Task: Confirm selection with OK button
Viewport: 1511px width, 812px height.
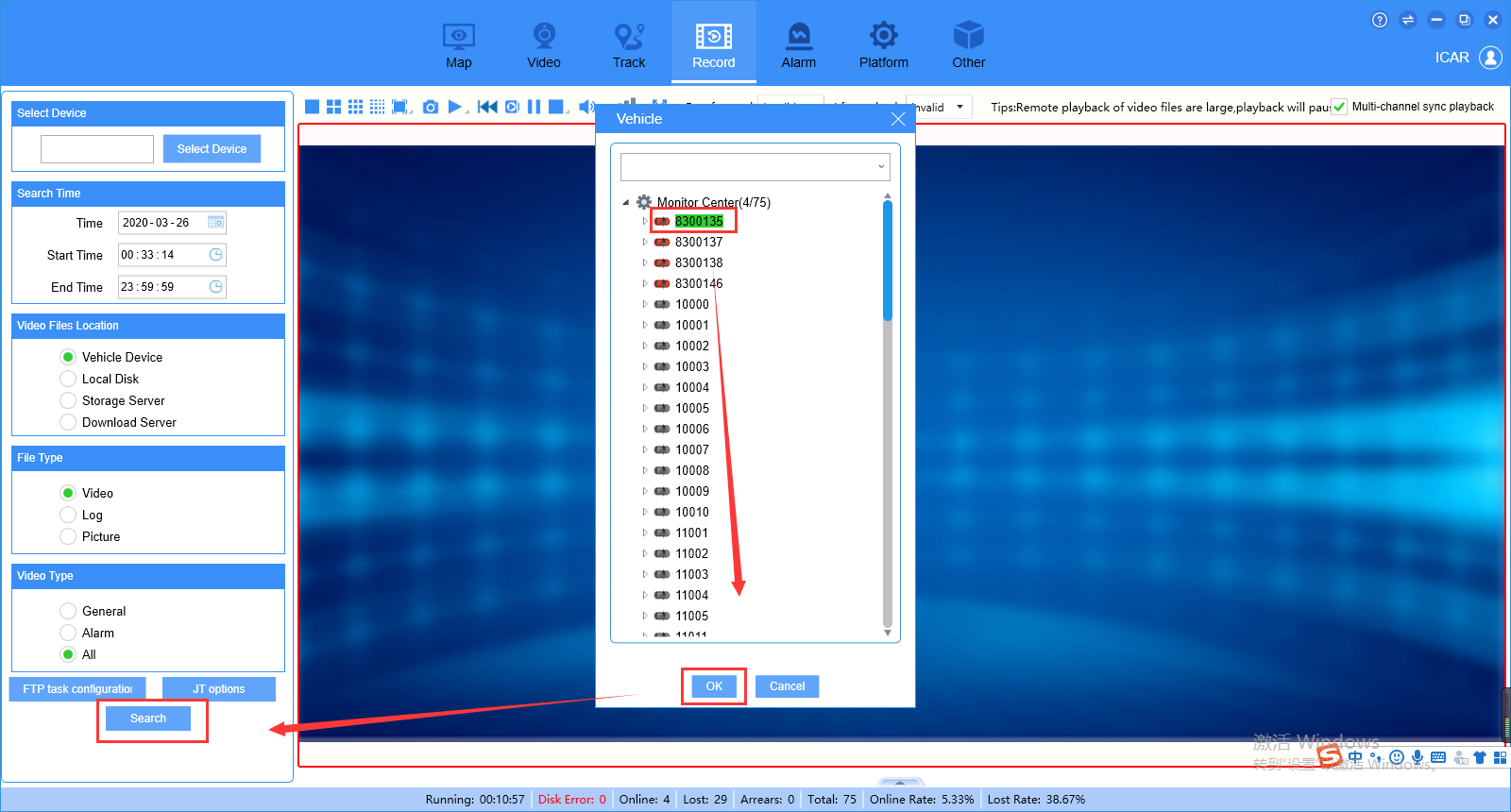Action: click(714, 686)
